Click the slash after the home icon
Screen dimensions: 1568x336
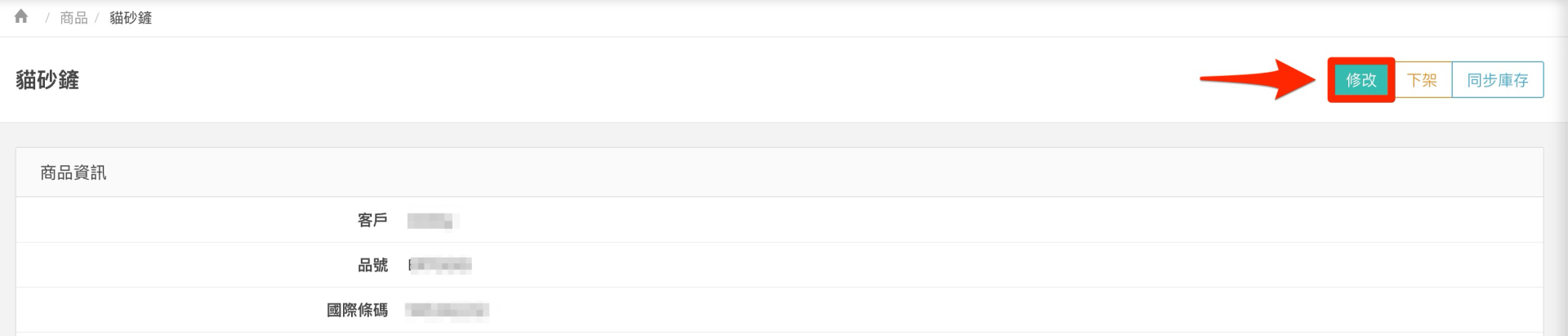click(x=47, y=18)
